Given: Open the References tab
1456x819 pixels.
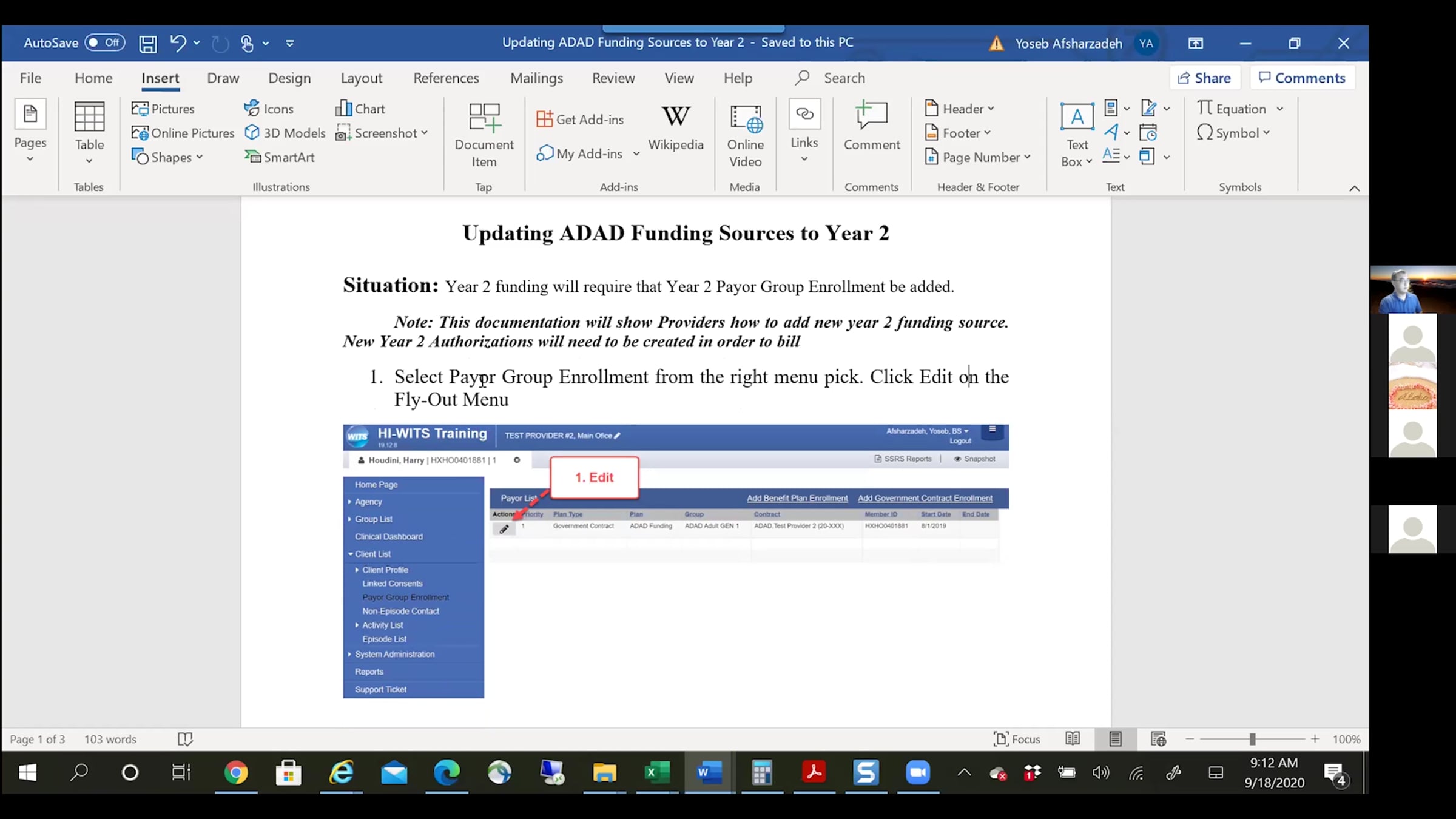Looking at the screenshot, I should pos(446,78).
